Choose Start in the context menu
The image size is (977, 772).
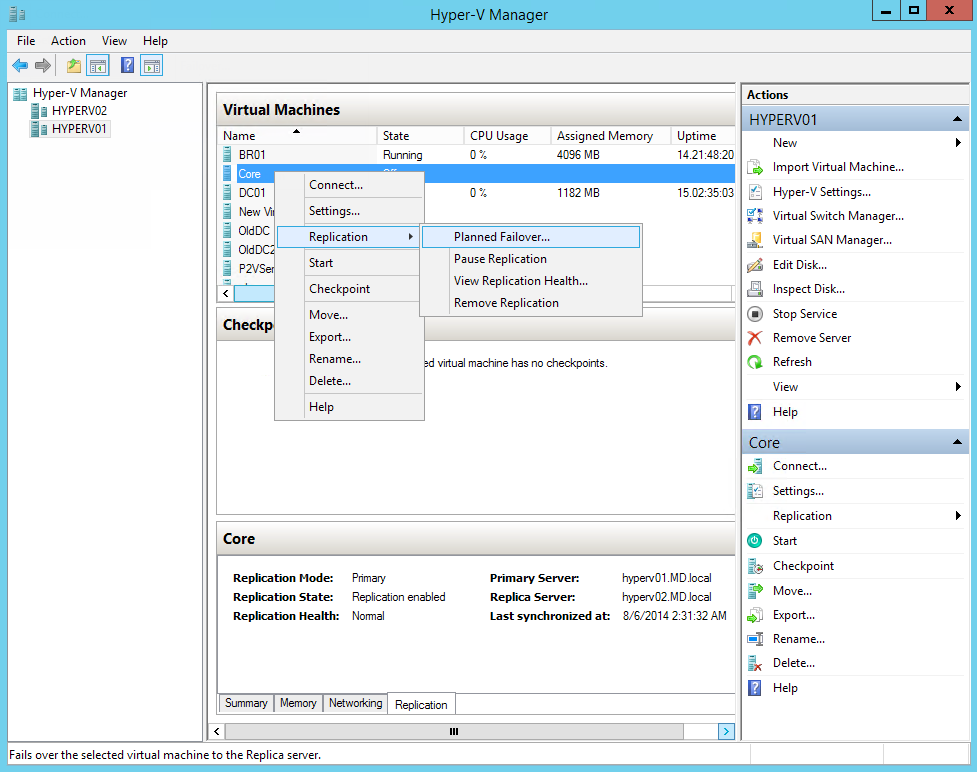click(350, 263)
